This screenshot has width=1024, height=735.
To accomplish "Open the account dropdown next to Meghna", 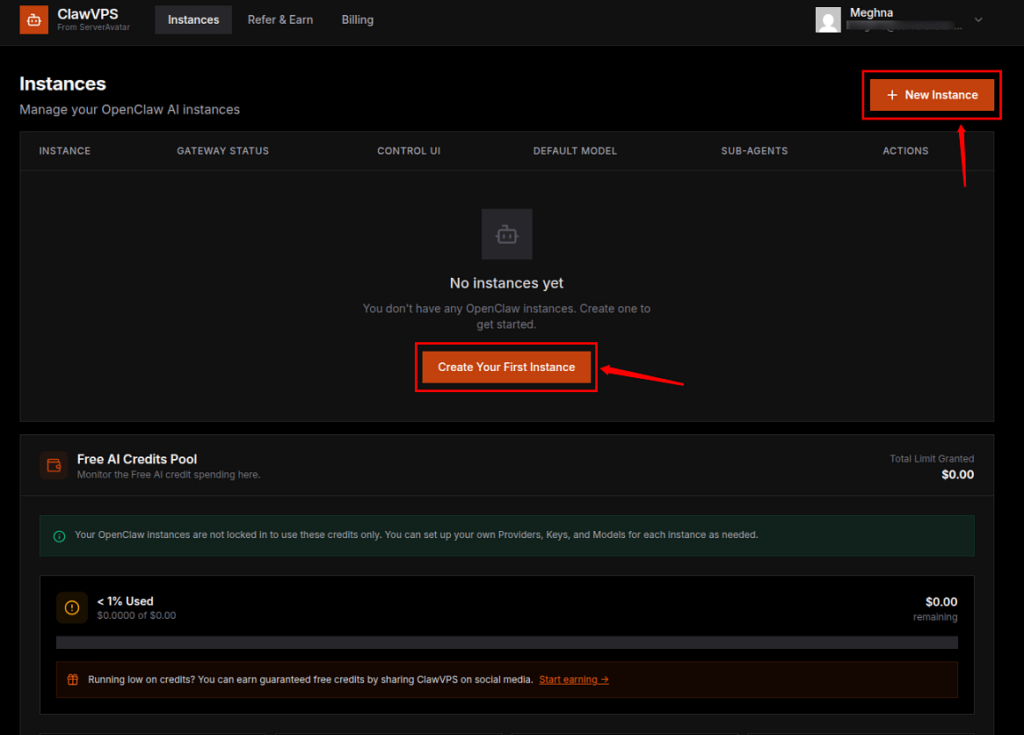I will pyautogui.click(x=977, y=19).
